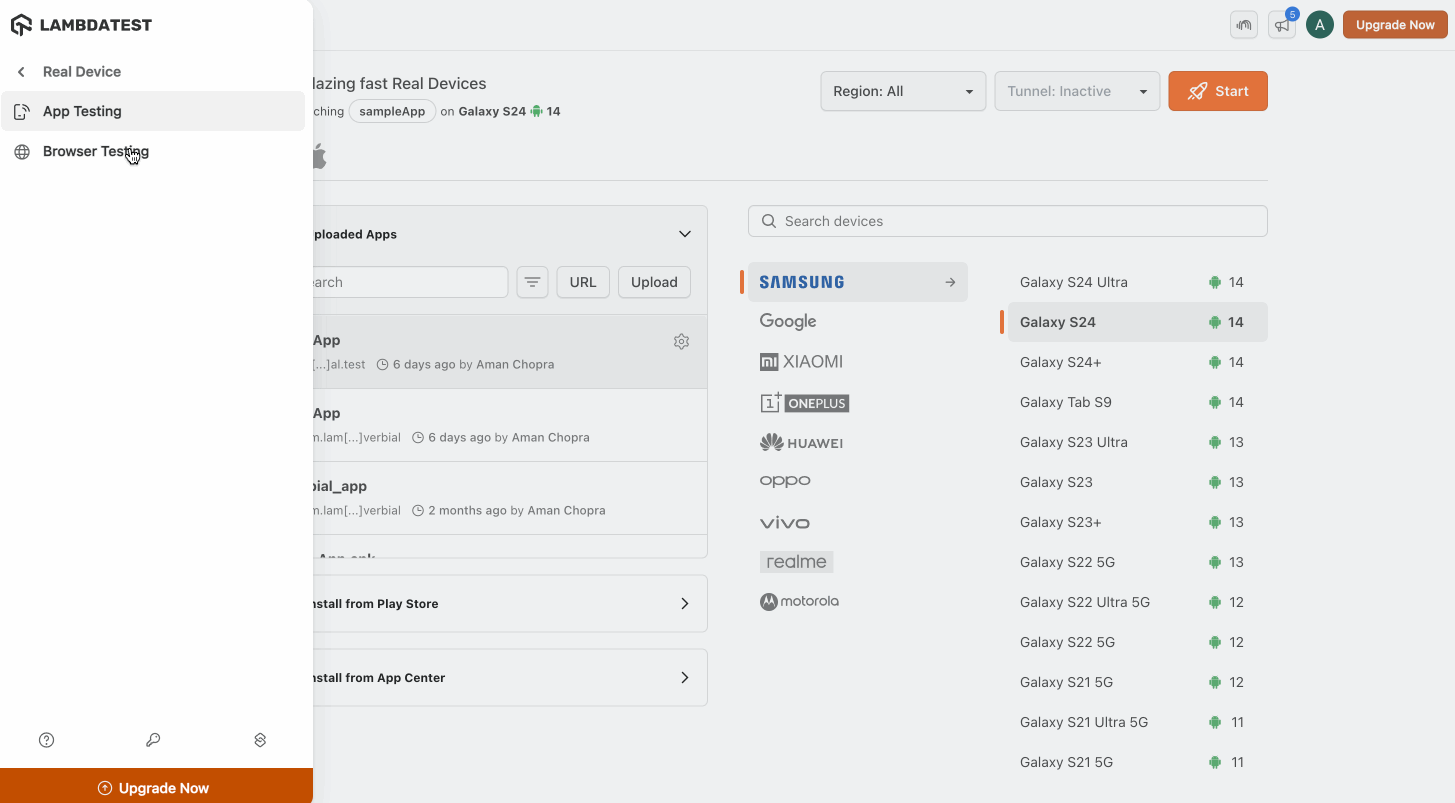Screen dimensions: 1455x803
Task: Open Region: All dropdown
Action: coord(903,91)
